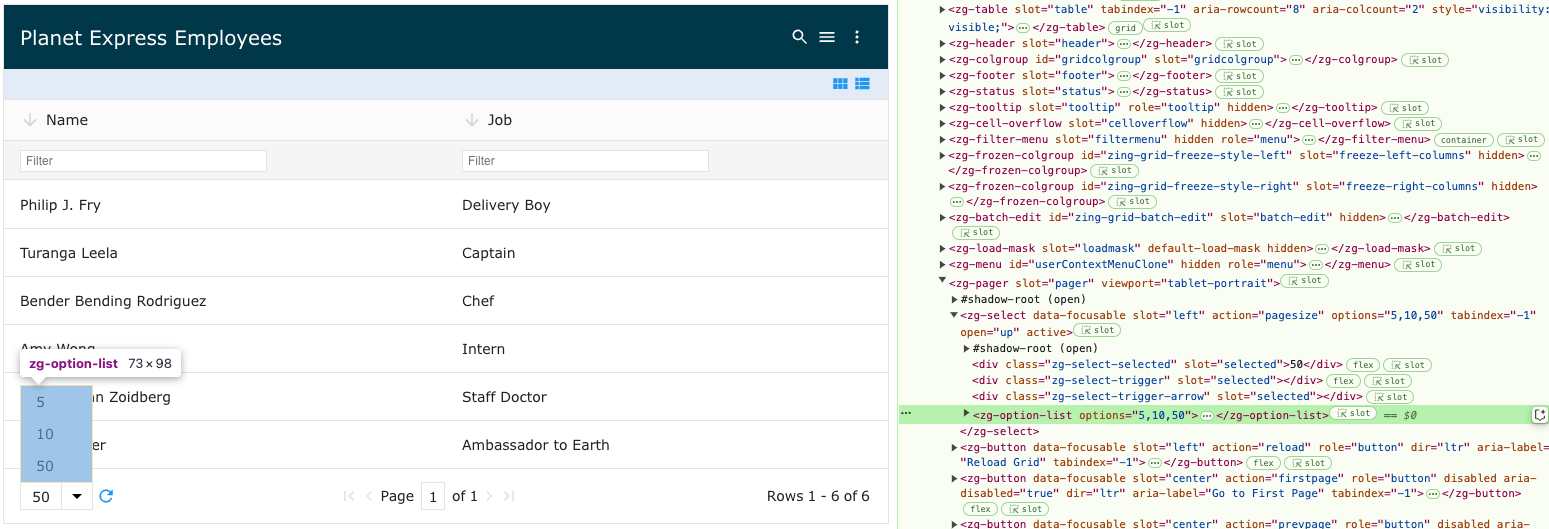Expand the zg-filter-menu element node
The height and width of the screenshot is (529, 1549).
[x=942, y=140]
